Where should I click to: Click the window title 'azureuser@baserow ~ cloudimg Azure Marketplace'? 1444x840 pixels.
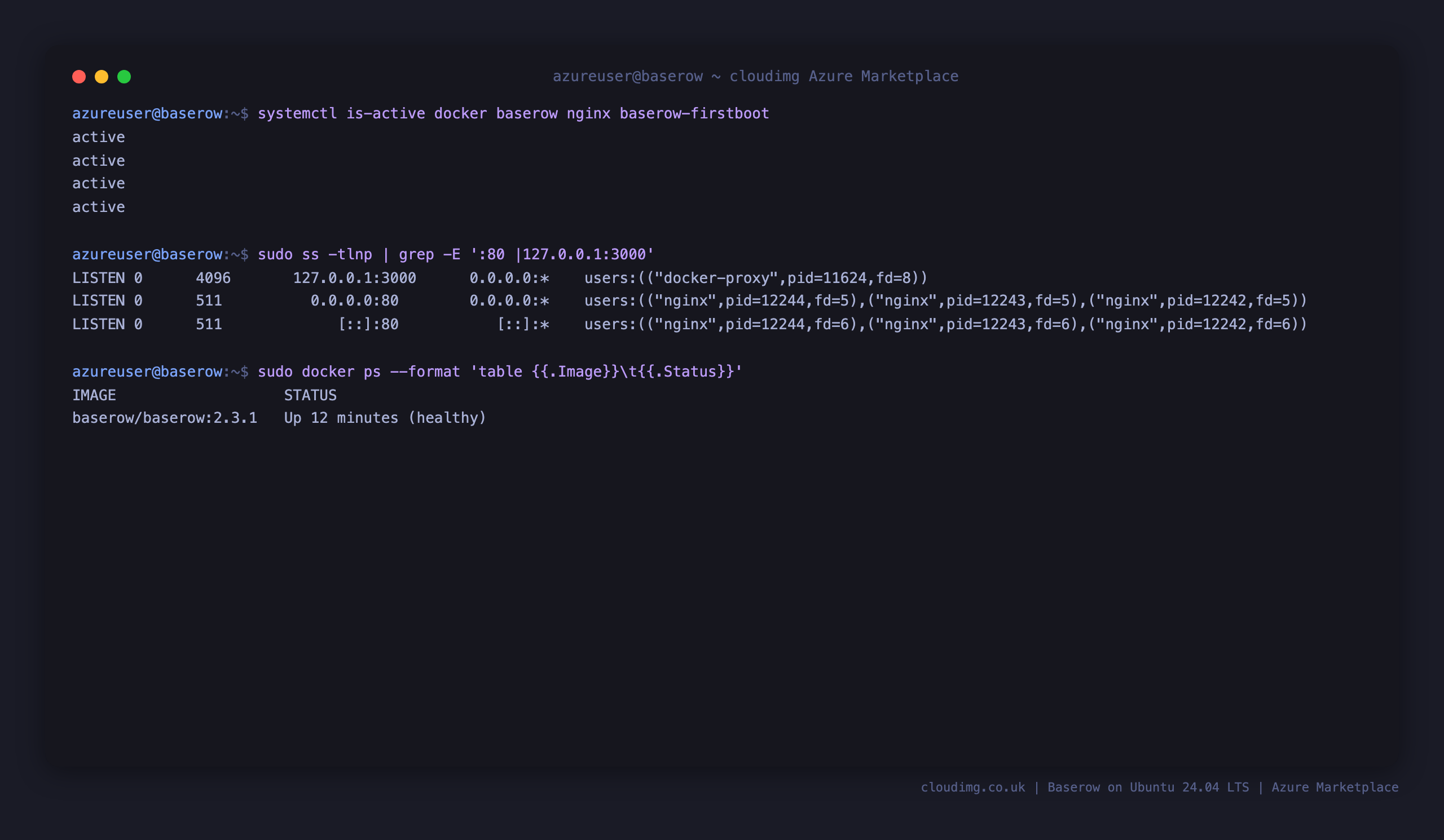[x=755, y=76]
